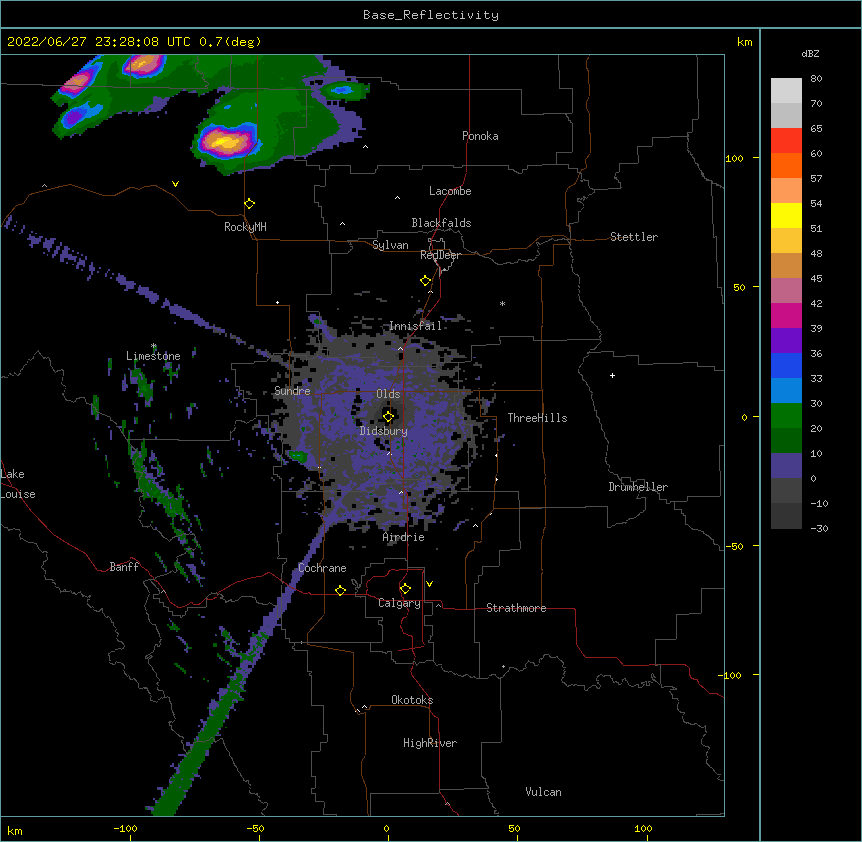Click the Banff label

(x=124, y=567)
